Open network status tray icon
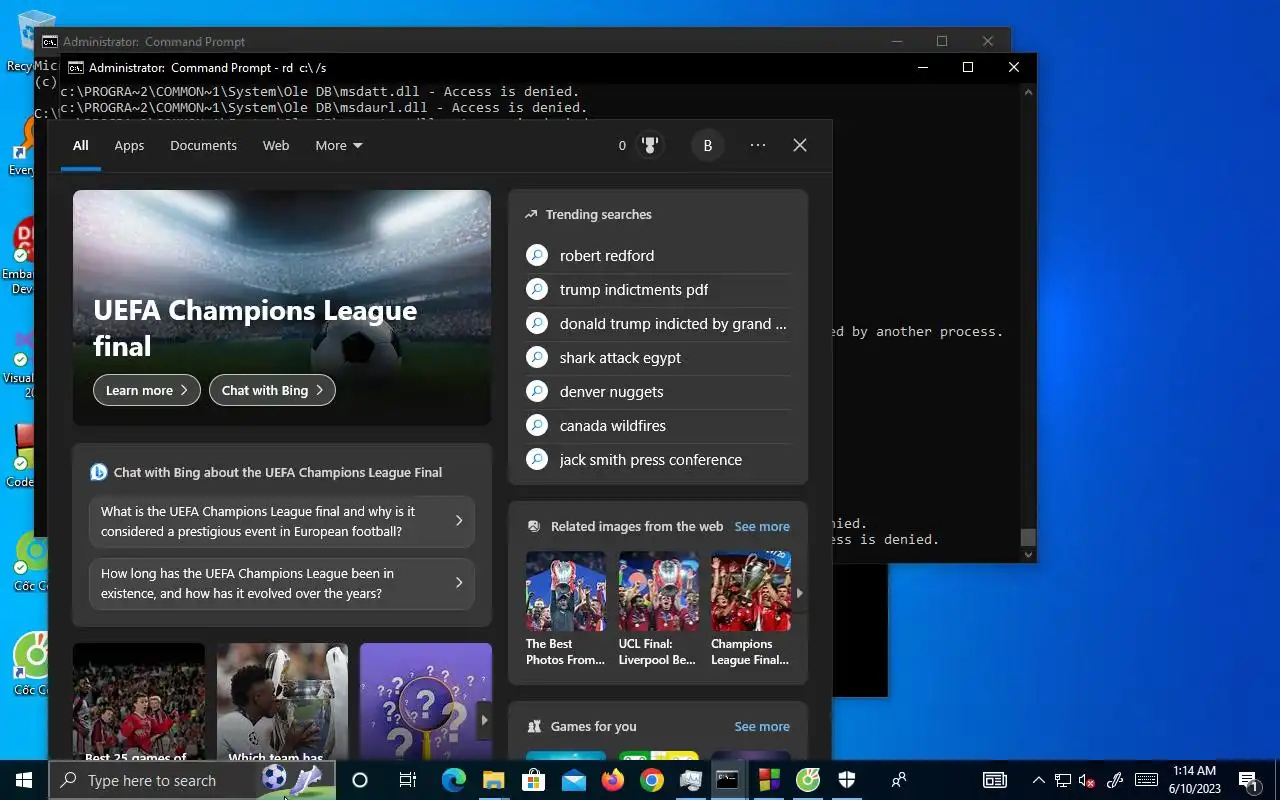Screen dimensions: 1280x800 [x=1063, y=780]
